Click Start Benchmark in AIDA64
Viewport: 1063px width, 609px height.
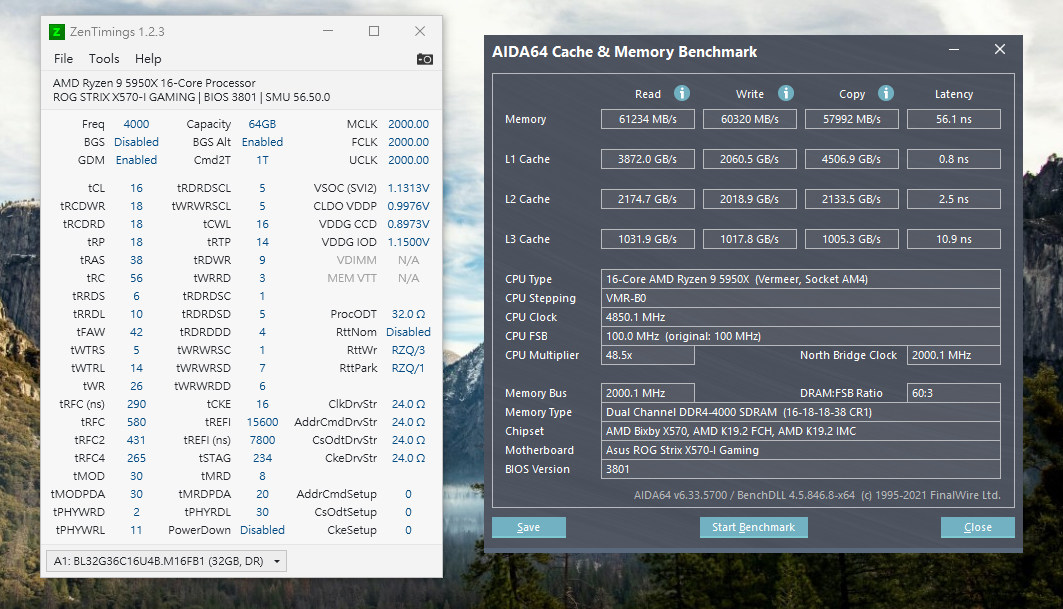(x=753, y=527)
